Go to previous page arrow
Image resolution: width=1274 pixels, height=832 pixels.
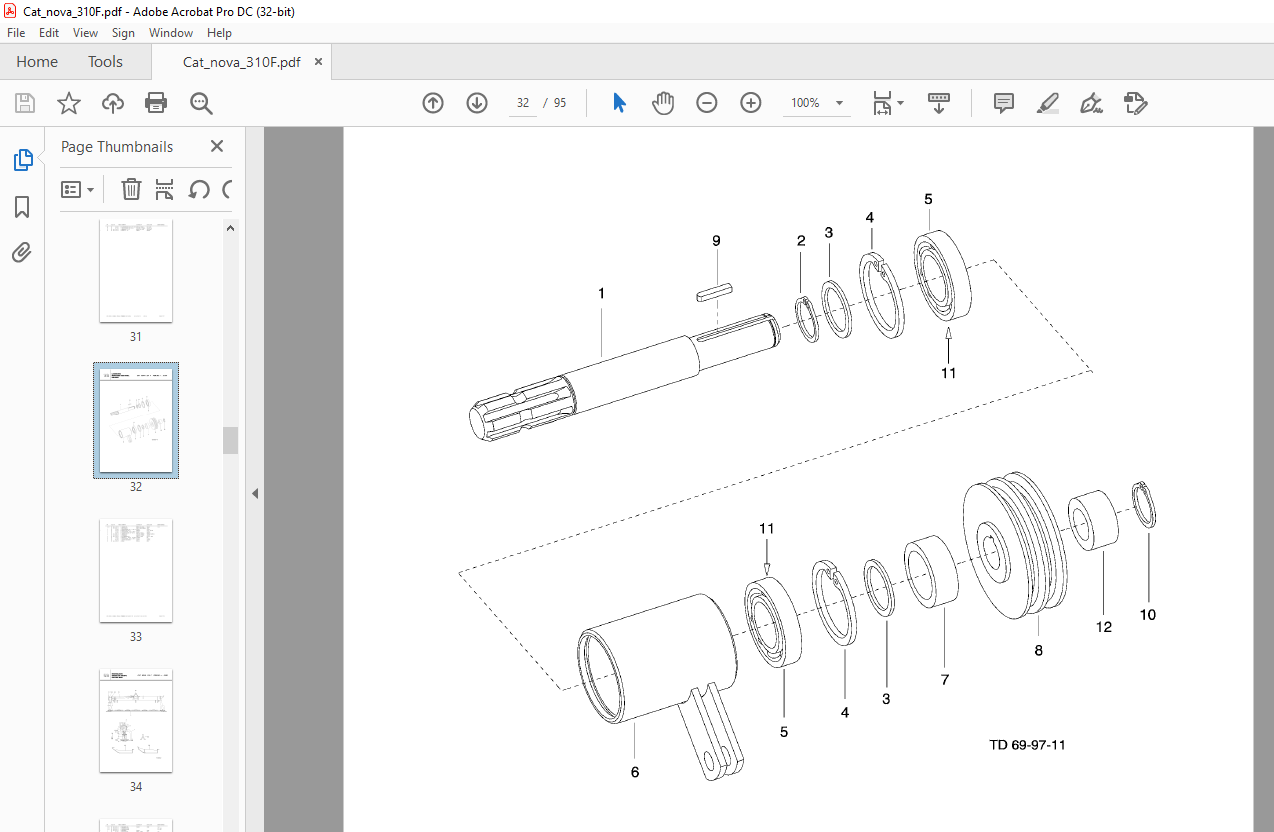pyautogui.click(x=433, y=103)
